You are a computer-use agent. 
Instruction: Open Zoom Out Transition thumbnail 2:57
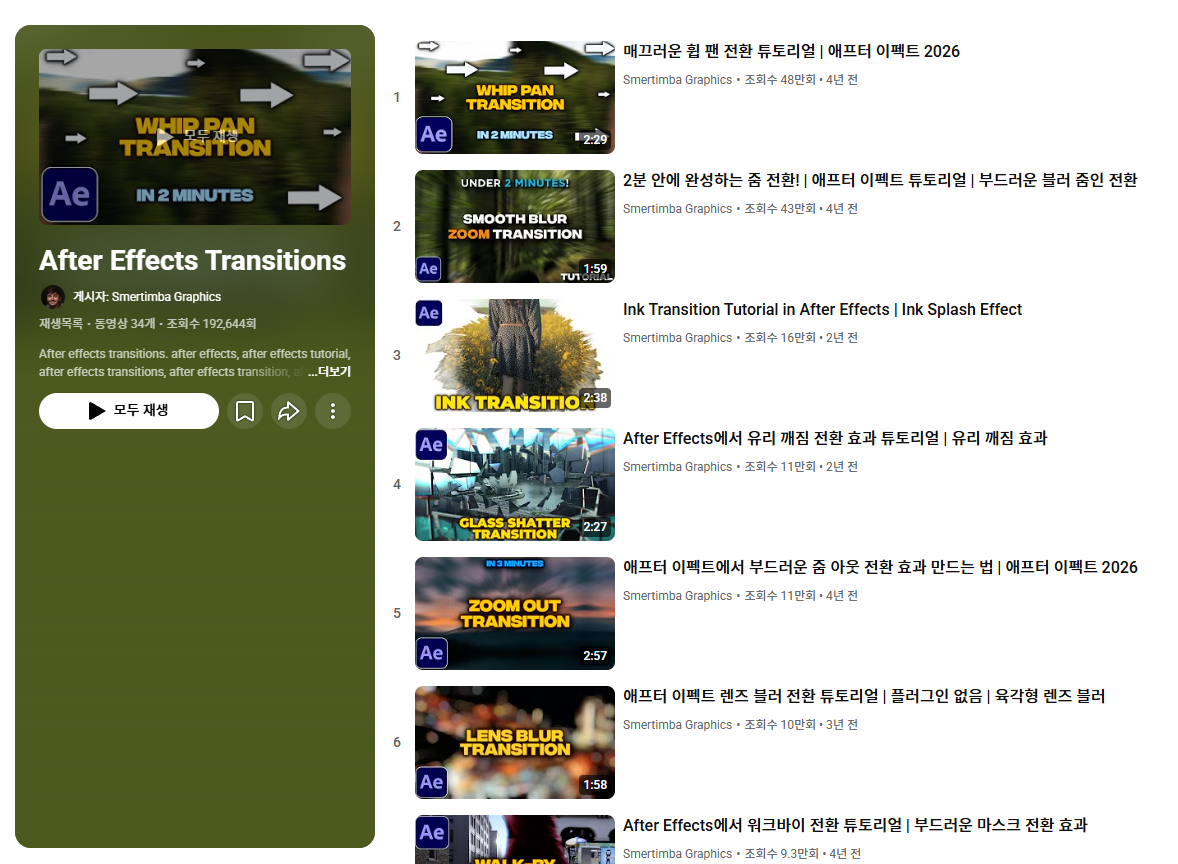(x=515, y=613)
